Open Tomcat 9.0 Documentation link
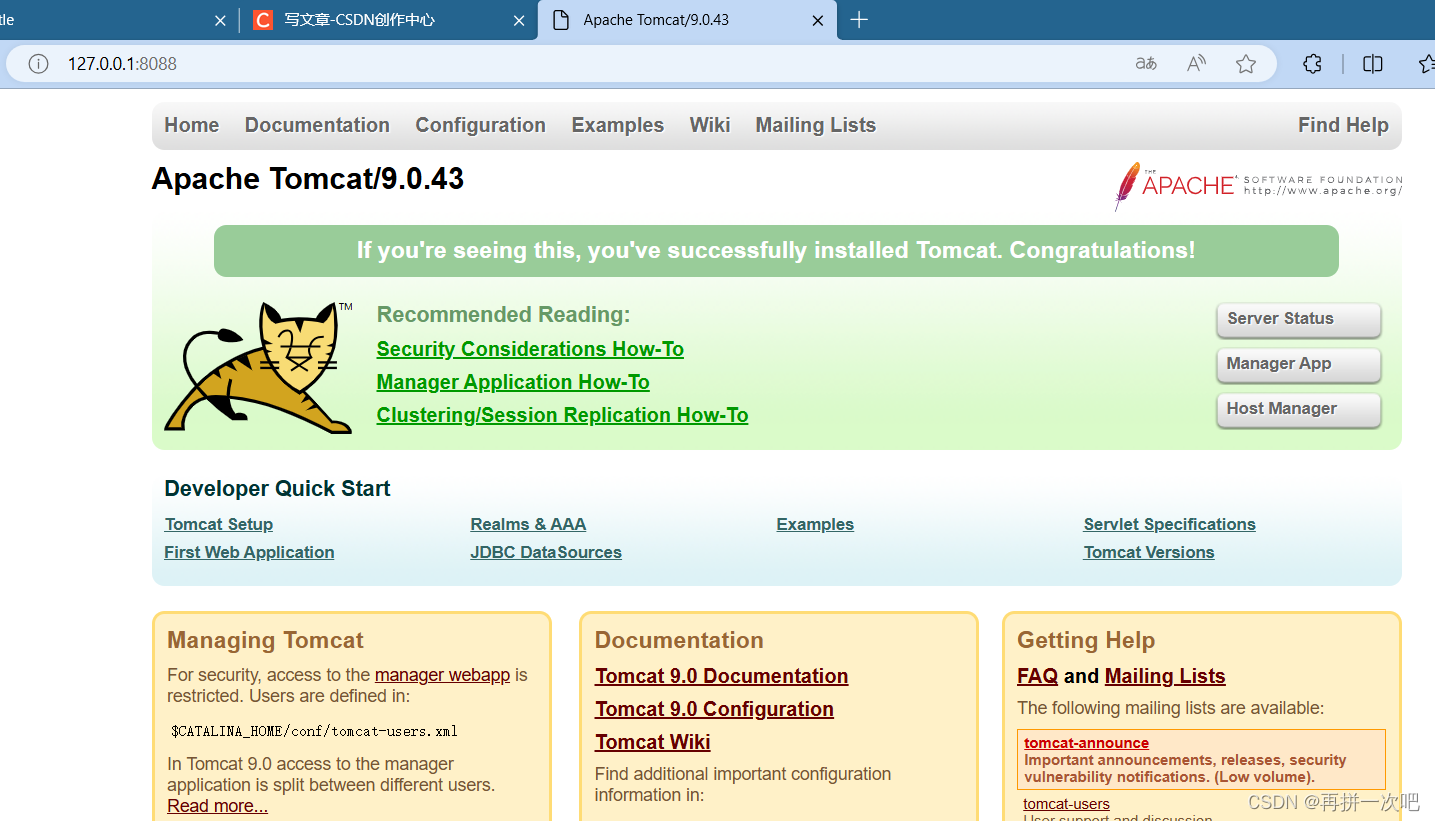Viewport: 1435px width, 821px height. click(721, 676)
